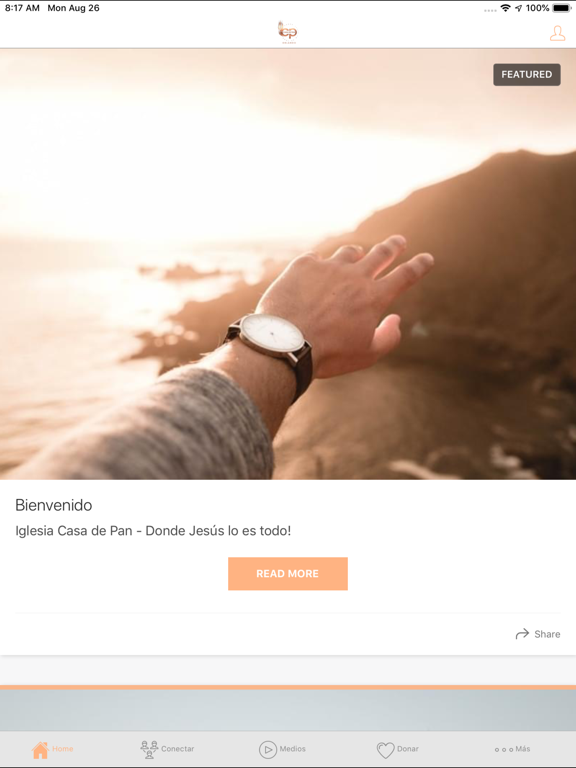Tap the three-dot Más icon
576x768 pixels.
pyautogui.click(x=504, y=749)
